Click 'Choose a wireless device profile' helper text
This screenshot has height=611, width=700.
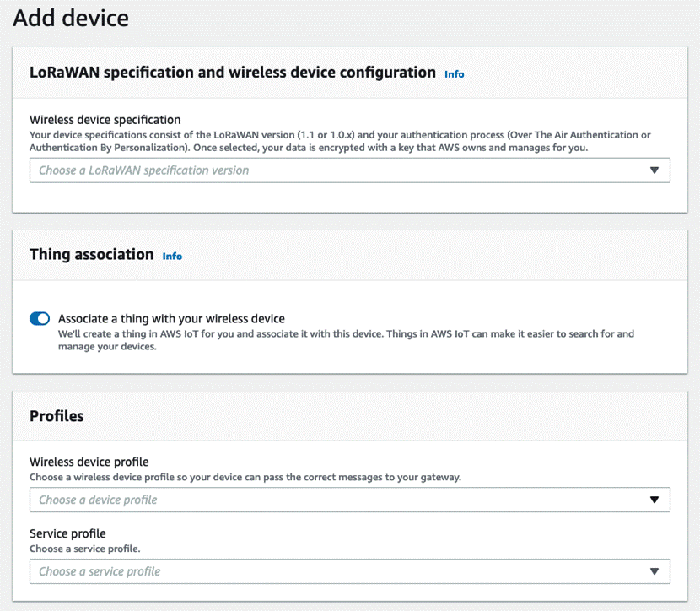245,477
